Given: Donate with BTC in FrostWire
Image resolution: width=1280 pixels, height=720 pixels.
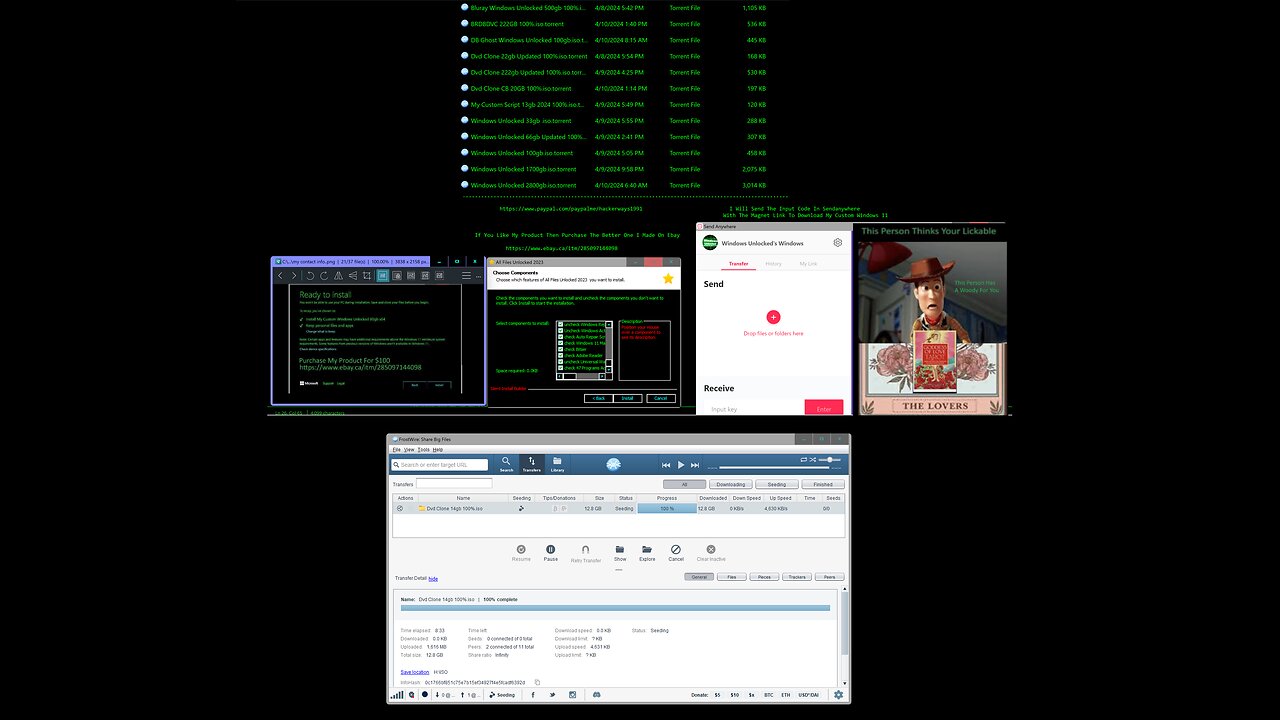Looking at the screenshot, I should [x=769, y=695].
